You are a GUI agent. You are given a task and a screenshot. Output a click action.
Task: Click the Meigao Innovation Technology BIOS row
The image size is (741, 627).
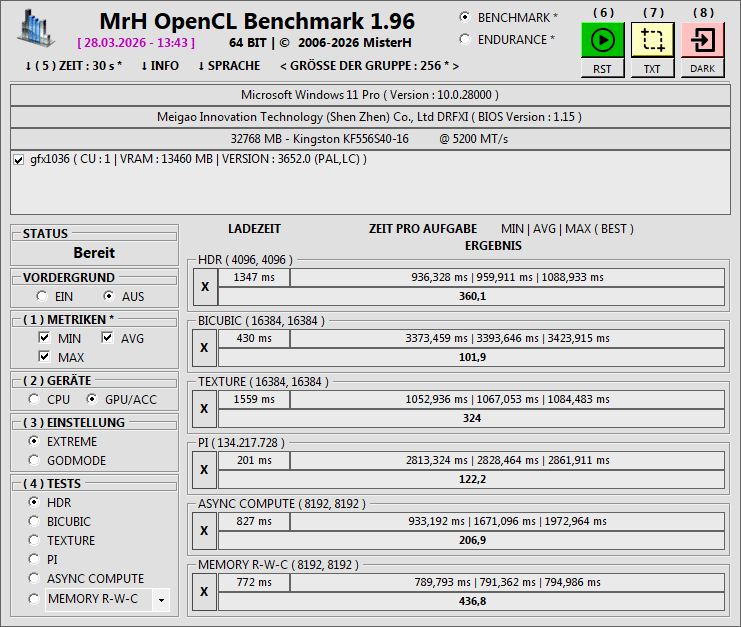(x=370, y=117)
